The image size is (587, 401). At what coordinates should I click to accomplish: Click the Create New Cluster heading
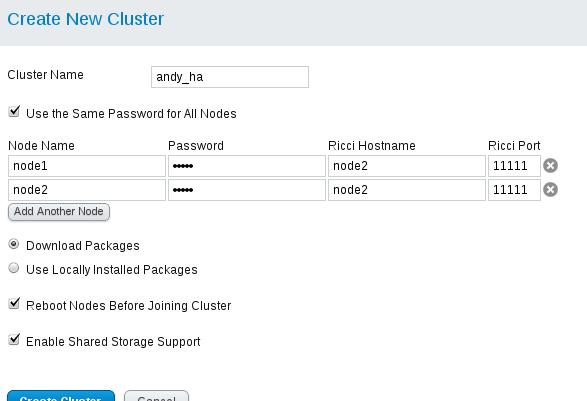tap(85, 19)
